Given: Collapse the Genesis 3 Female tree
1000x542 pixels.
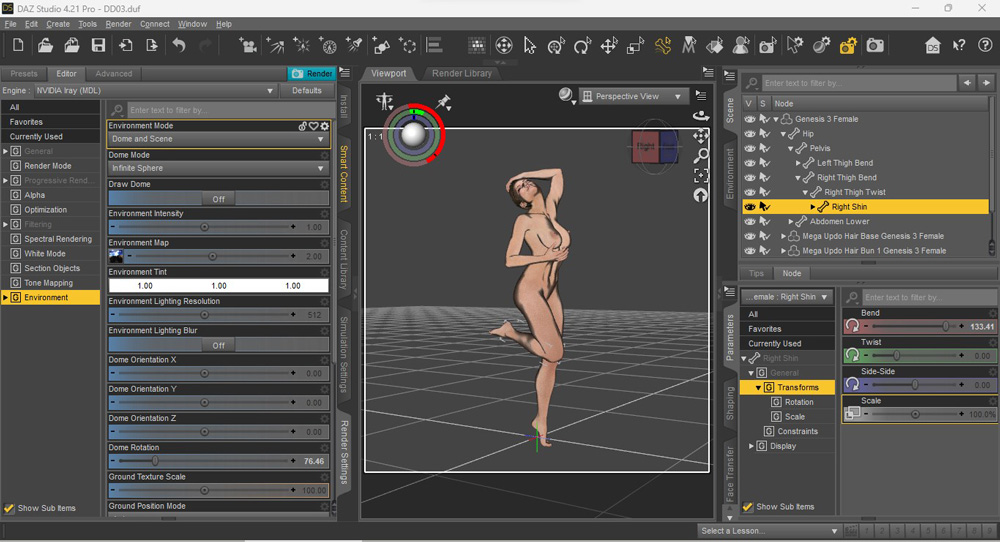Looking at the screenshot, I should [x=776, y=119].
